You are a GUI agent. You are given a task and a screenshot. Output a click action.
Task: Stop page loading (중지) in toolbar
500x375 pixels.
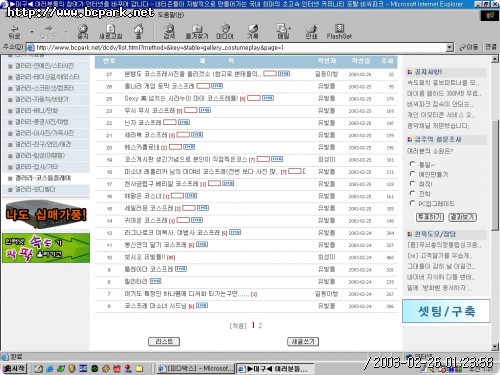pyautogui.click(x=83, y=32)
